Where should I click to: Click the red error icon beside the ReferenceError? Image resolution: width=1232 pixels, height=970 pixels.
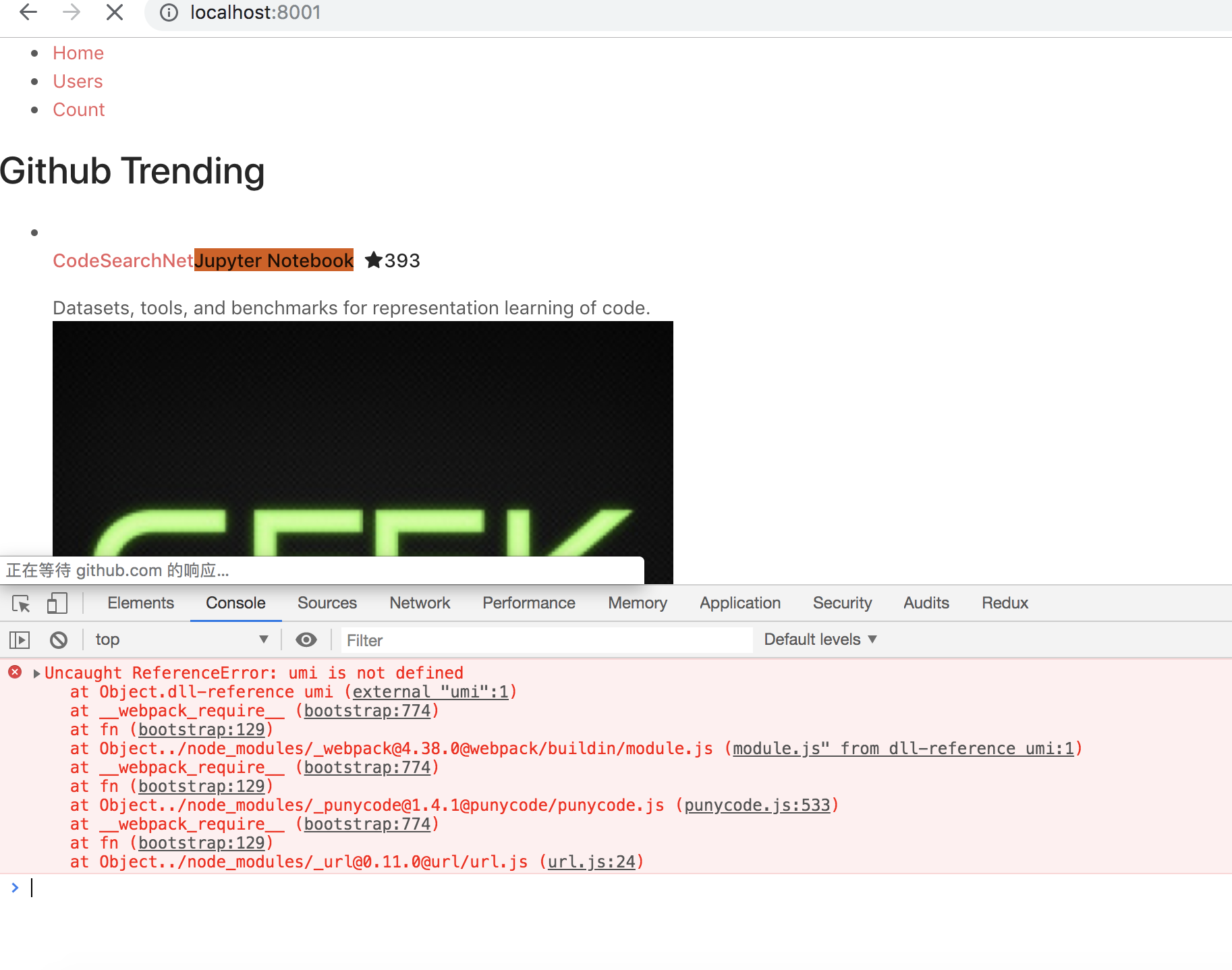coord(15,672)
